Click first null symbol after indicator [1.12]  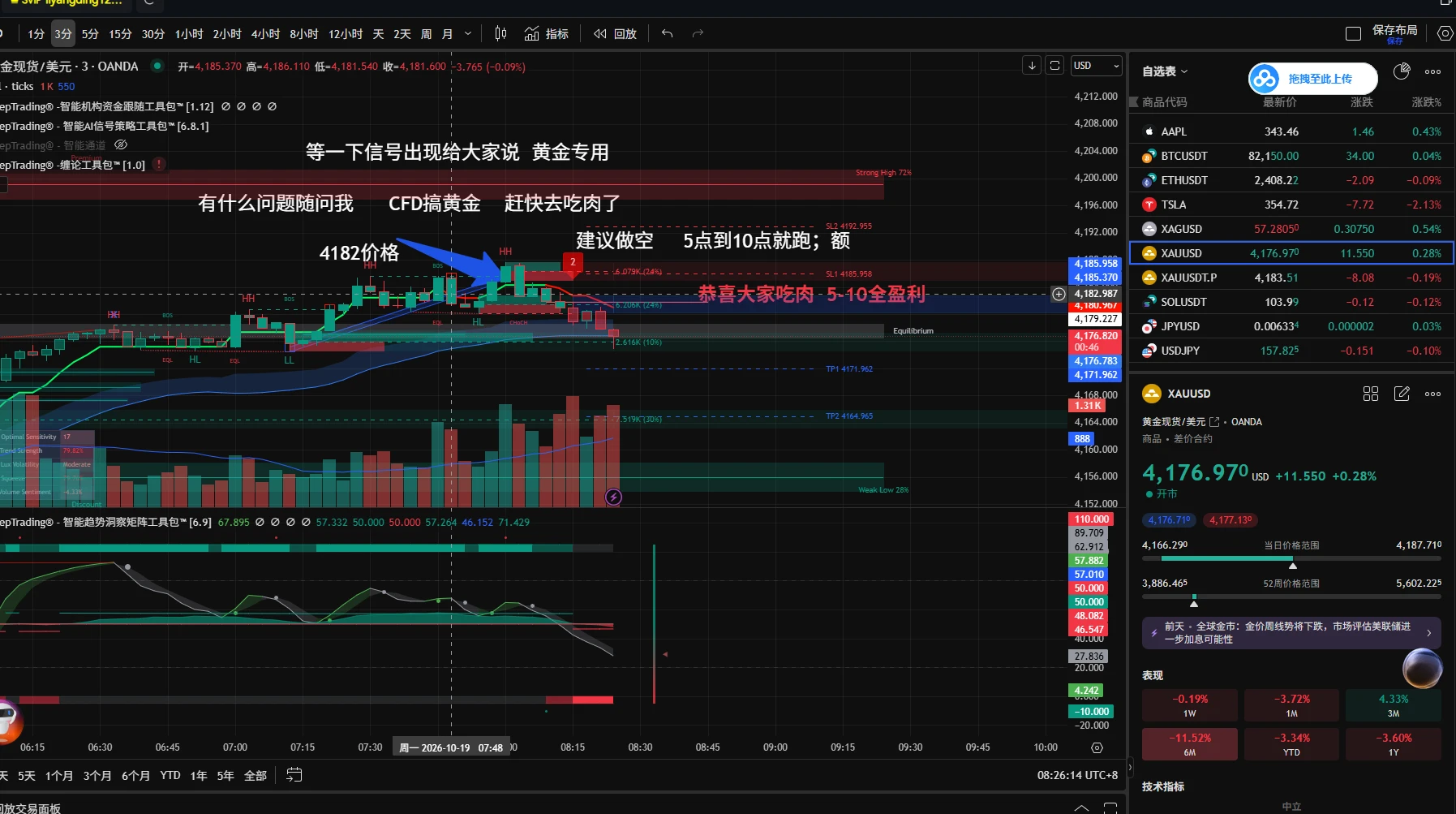(225, 106)
